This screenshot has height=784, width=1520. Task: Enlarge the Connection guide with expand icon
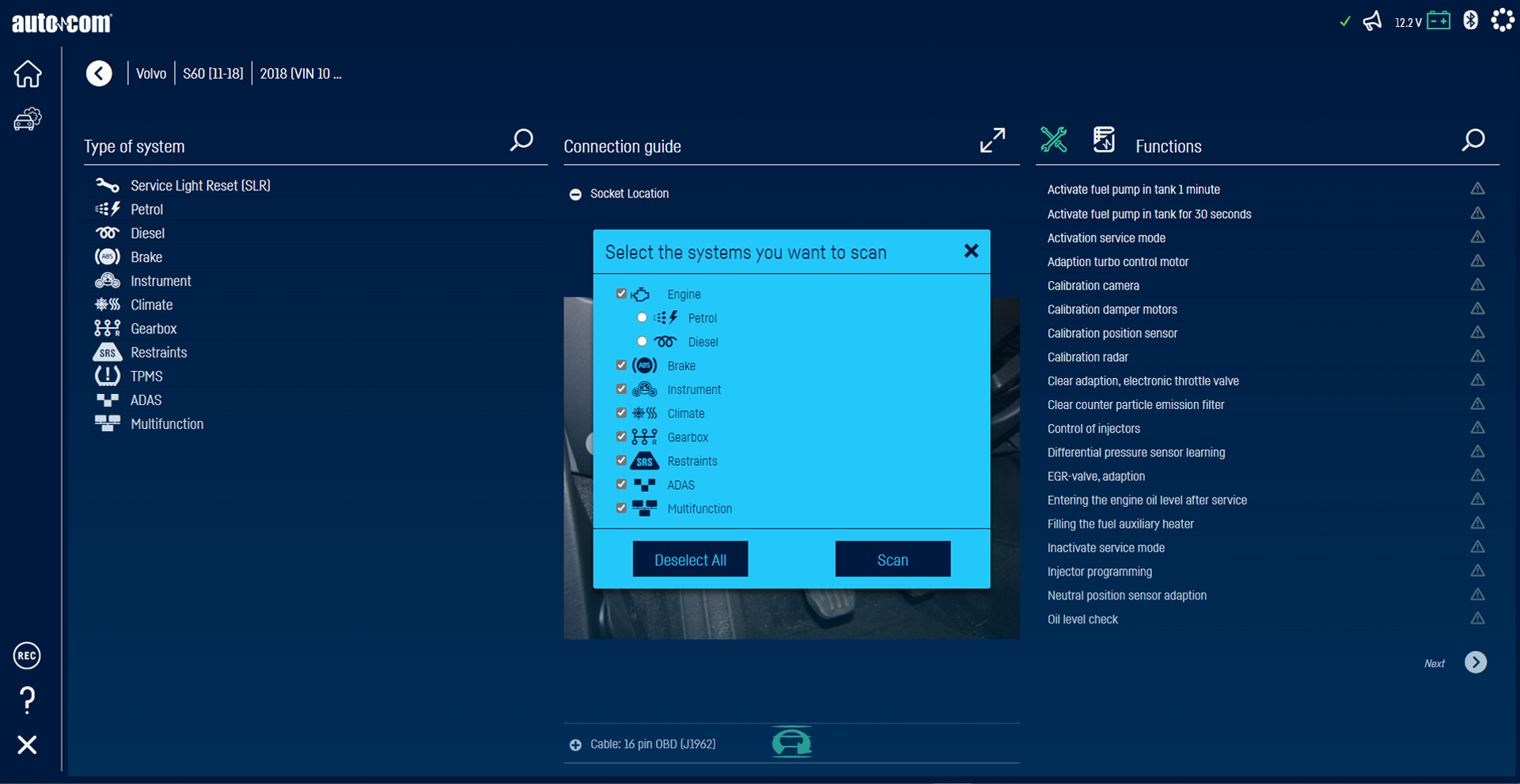click(992, 141)
